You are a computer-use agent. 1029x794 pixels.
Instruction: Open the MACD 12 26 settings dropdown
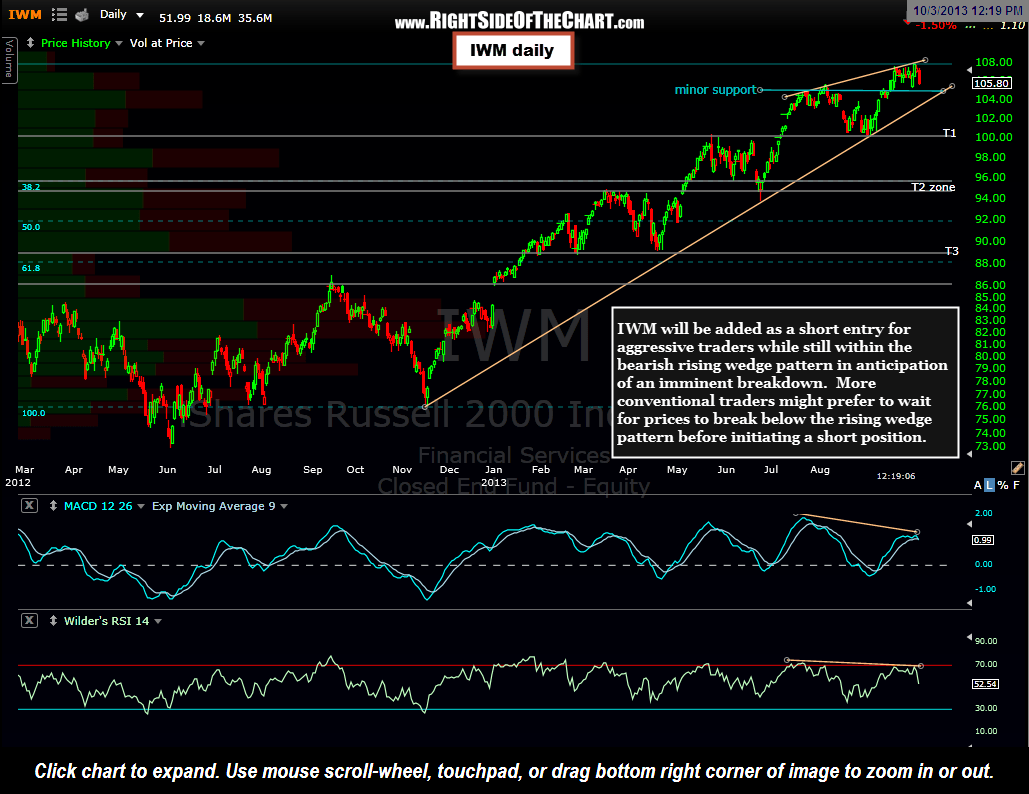point(140,507)
